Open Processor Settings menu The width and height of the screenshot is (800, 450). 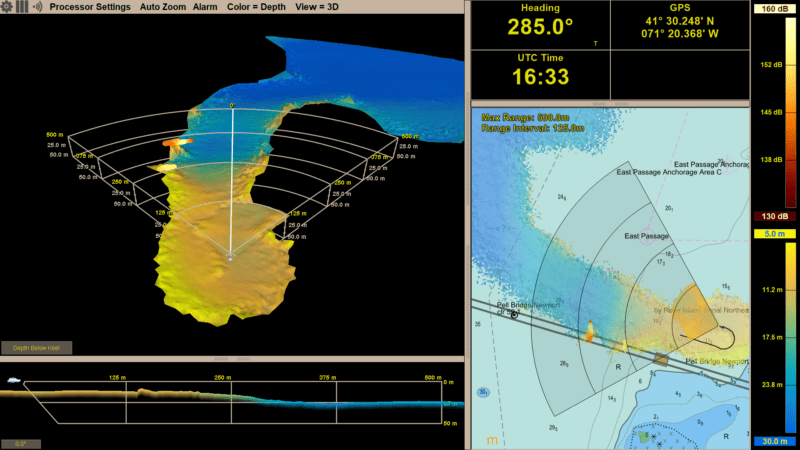(x=90, y=6)
